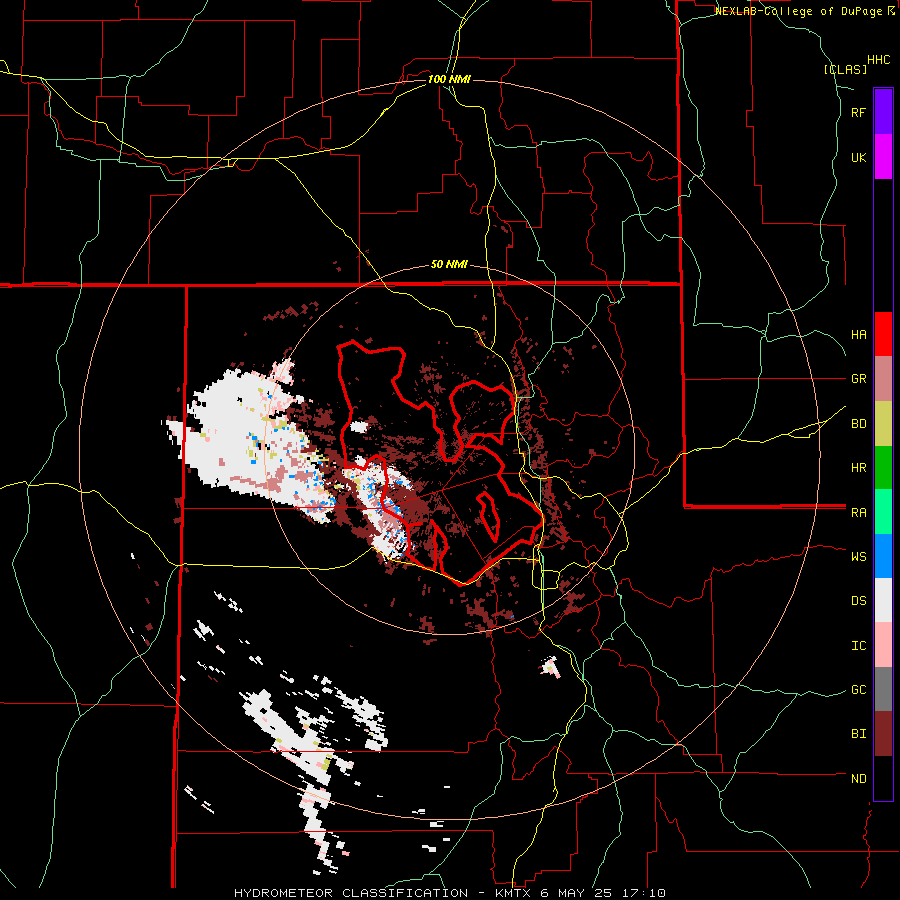Click the 50 NMI range ring label

click(449, 265)
